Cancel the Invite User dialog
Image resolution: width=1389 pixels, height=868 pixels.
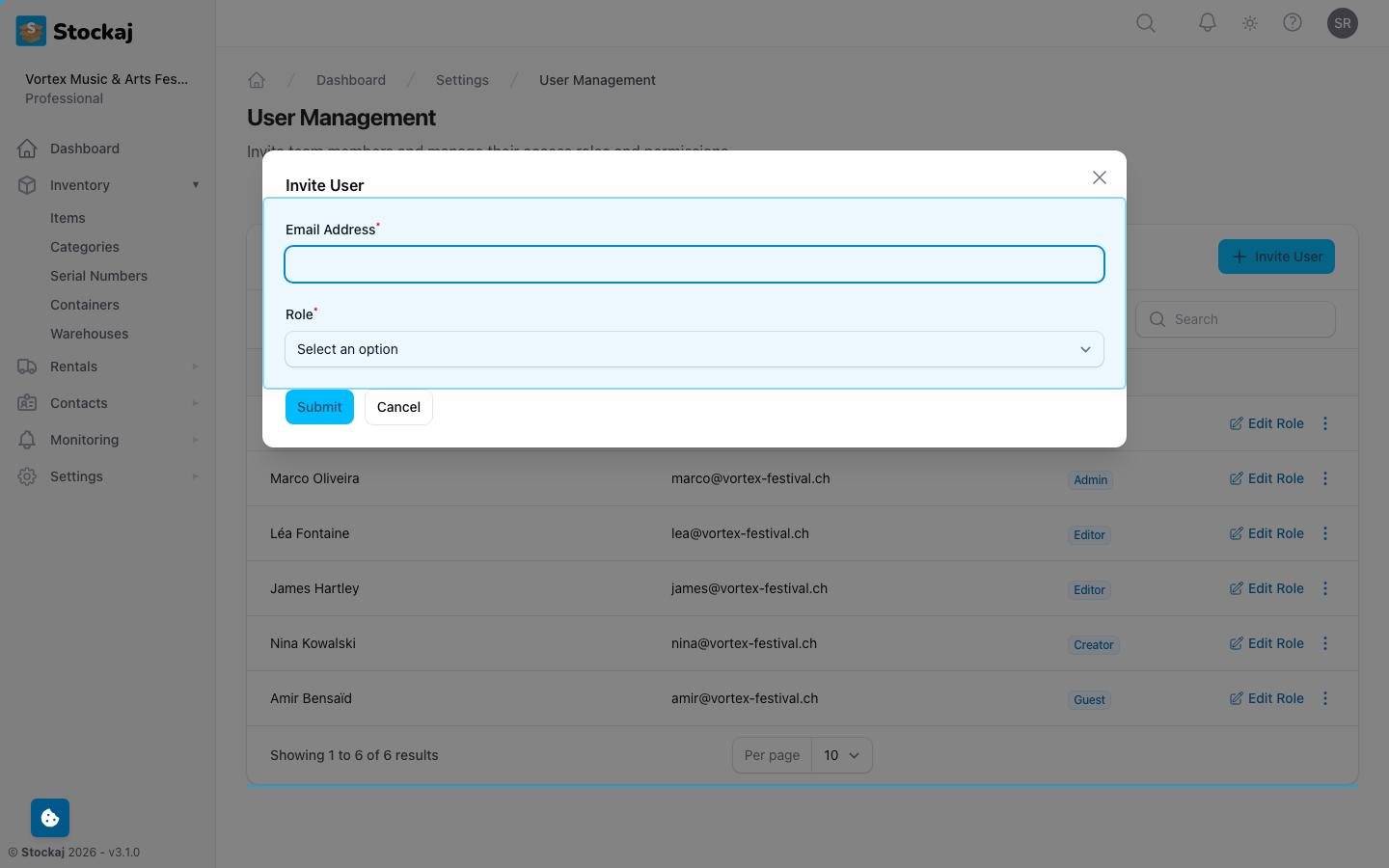tap(398, 406)
